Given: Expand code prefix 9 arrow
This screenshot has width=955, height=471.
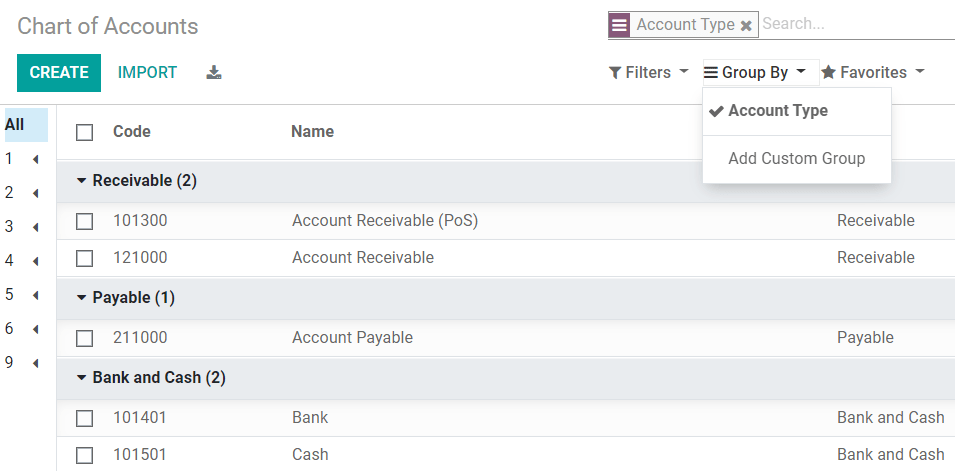Looking at the screenshot, I should pyautogui.click(x=35, y=363).
